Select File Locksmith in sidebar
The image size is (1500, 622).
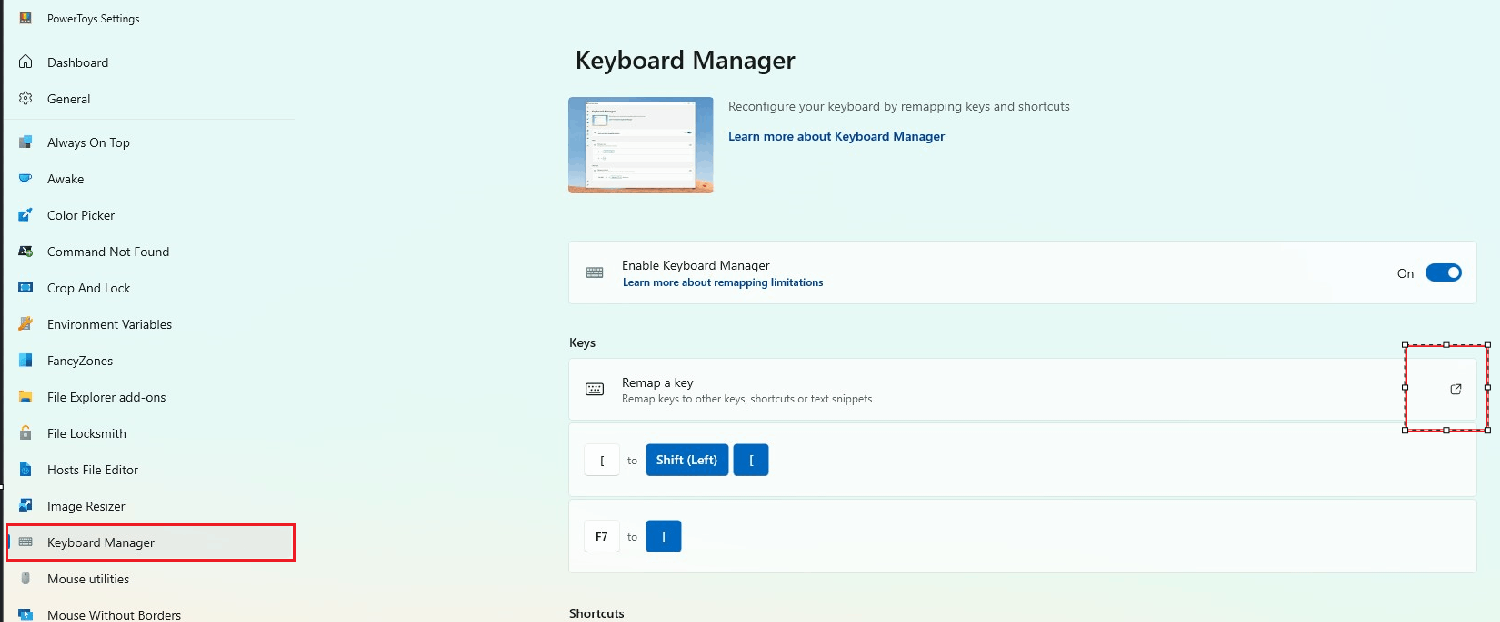click(86, 433)
